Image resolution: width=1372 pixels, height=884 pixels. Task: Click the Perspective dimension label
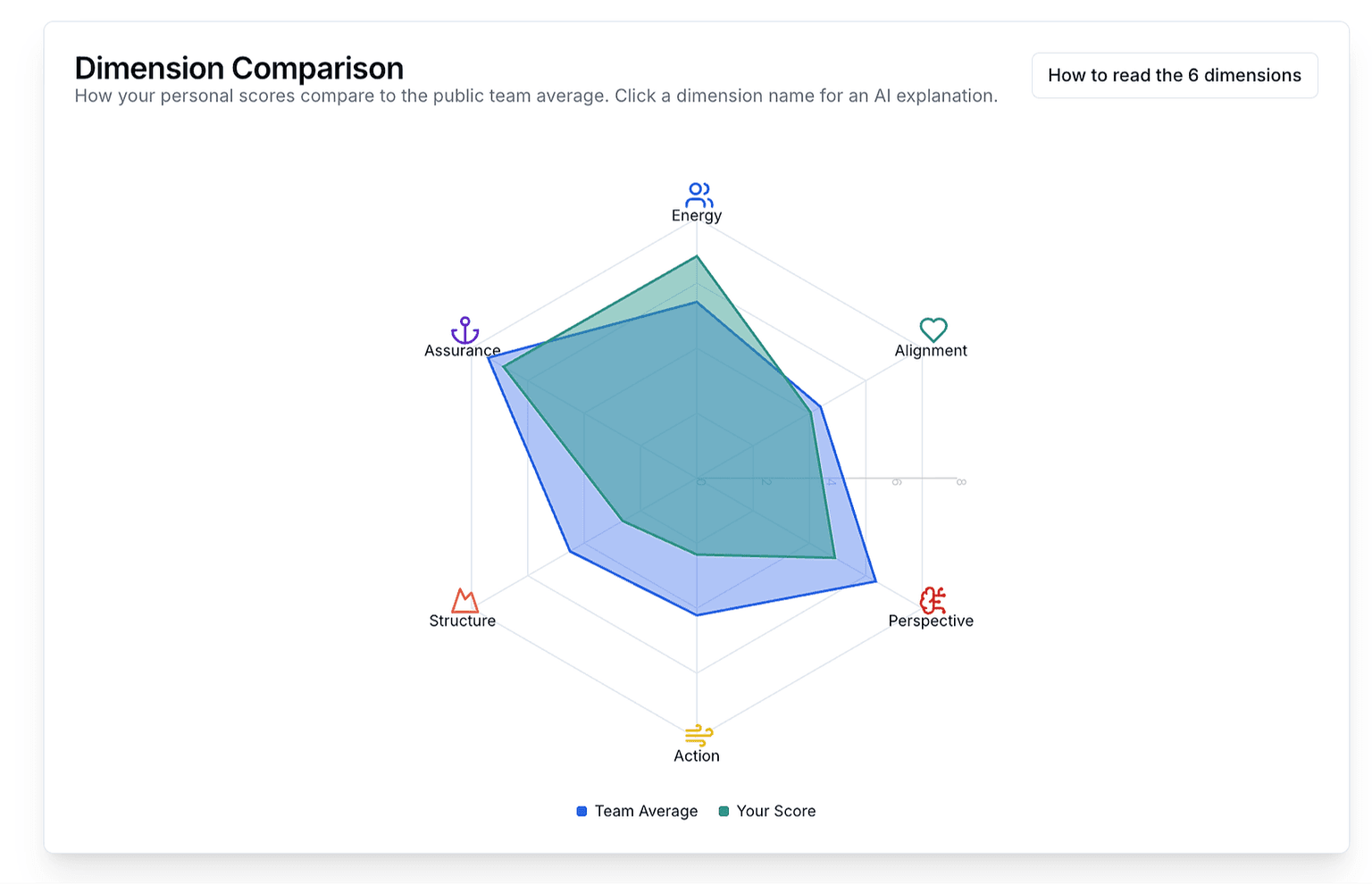[930, 621]
